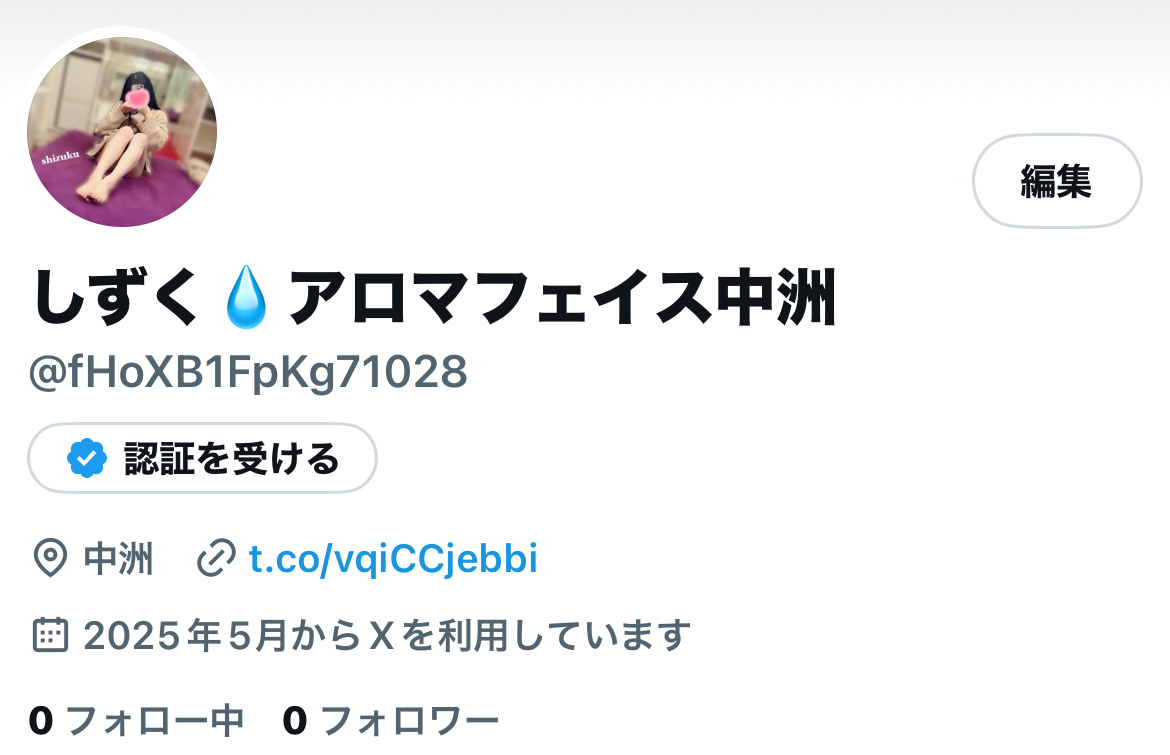Select the 中洲 location text
The height and width of the screenshot is (755, 1170).
pyautogui.click(x=119, y=559)
